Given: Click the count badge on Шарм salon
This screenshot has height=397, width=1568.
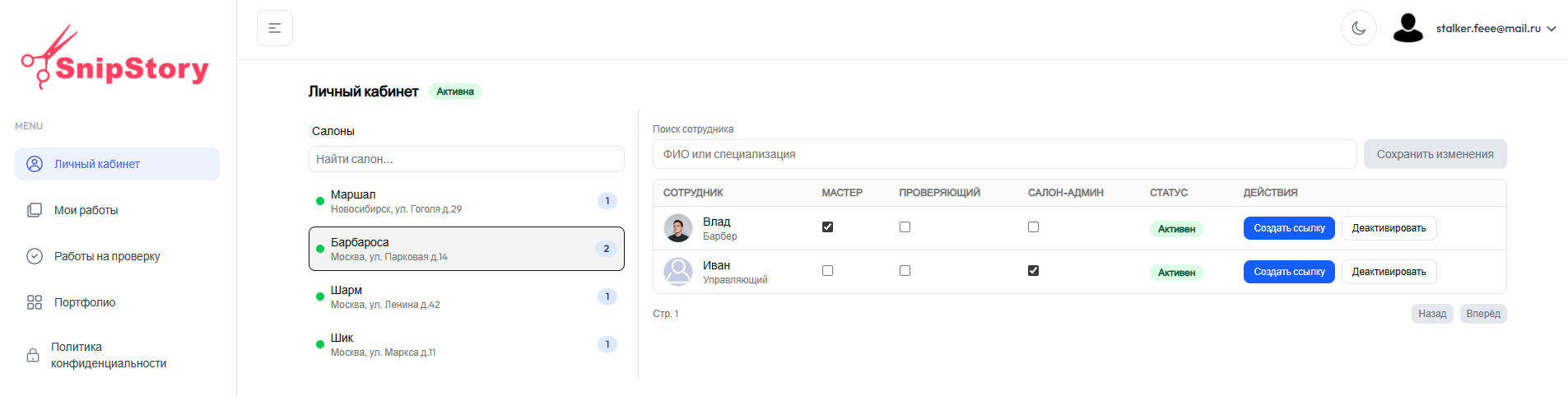Looking at the screenshot, I should [x=607, y=297].
